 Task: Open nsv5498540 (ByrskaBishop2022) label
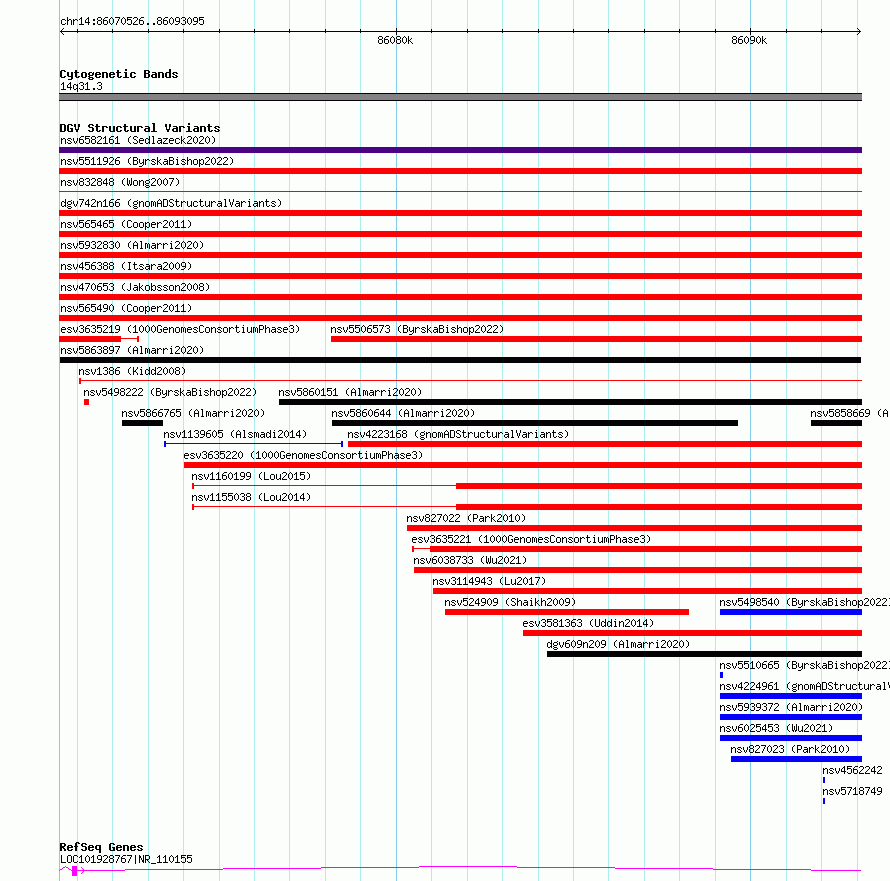click(x=804, y=602)
